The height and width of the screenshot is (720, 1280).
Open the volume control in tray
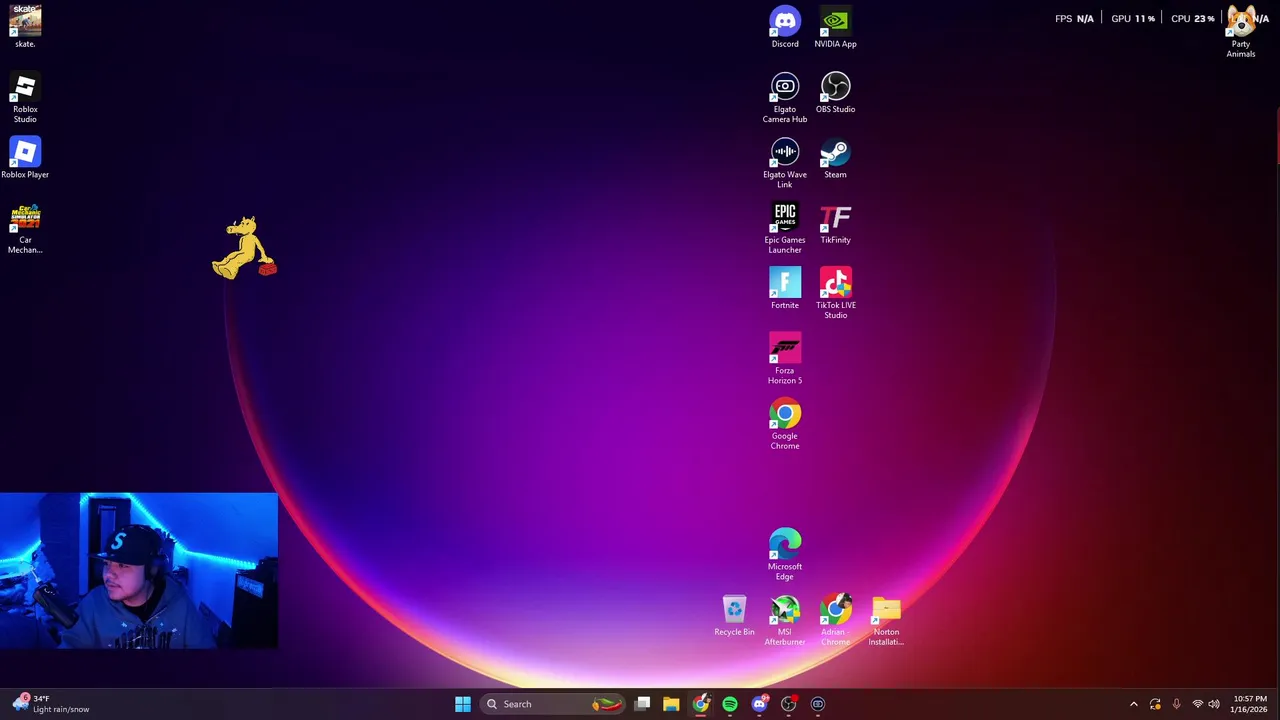point(1214,704)
